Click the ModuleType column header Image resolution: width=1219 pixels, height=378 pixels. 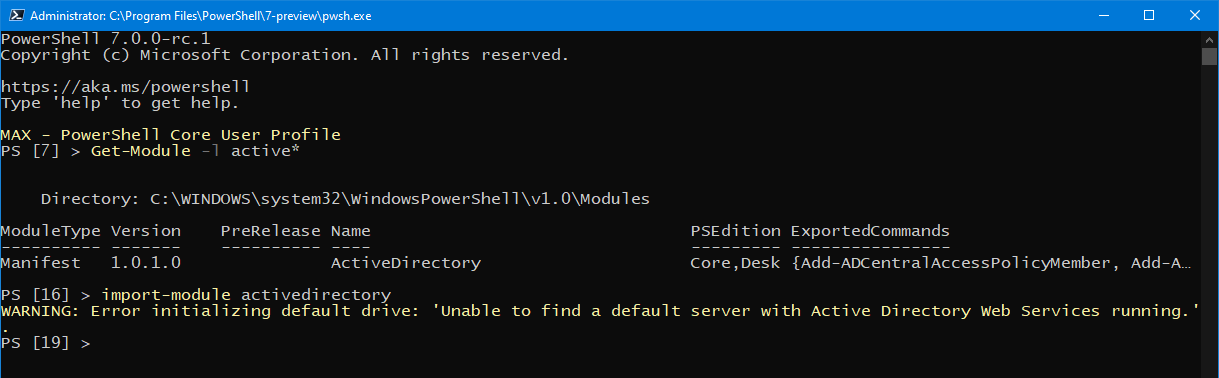point(50,231)
